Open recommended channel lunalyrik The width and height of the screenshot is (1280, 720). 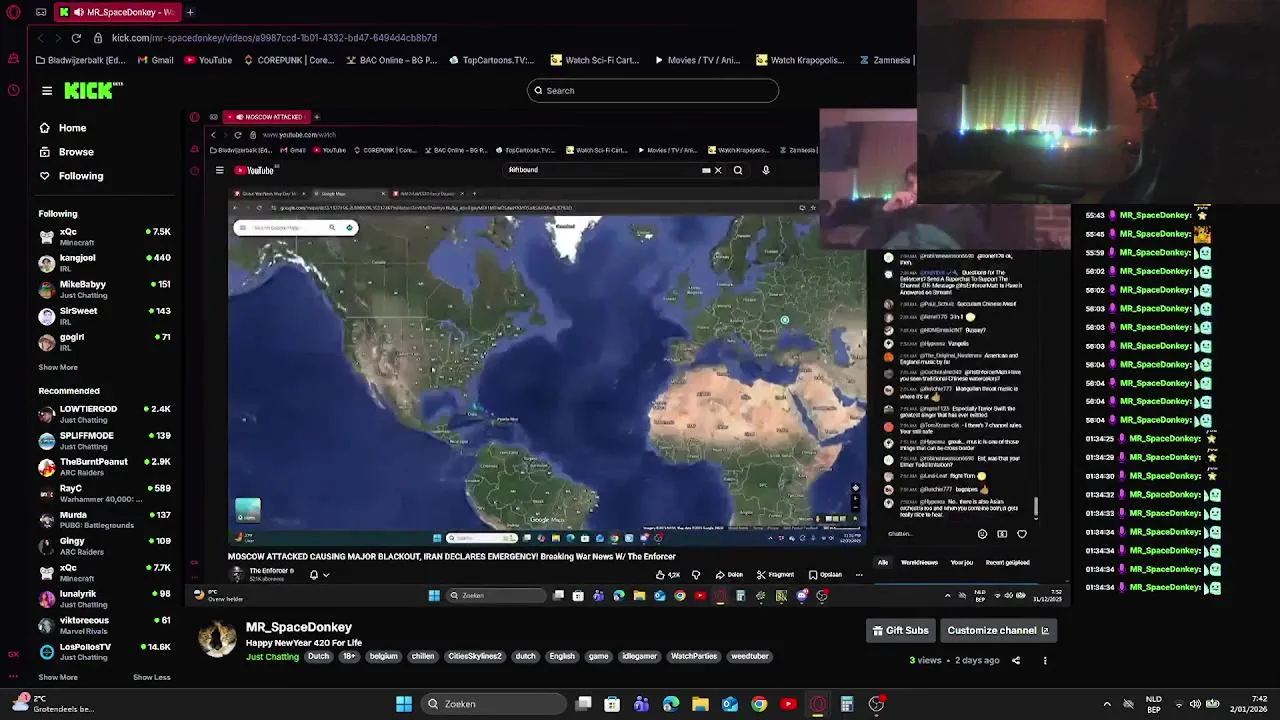104,599
